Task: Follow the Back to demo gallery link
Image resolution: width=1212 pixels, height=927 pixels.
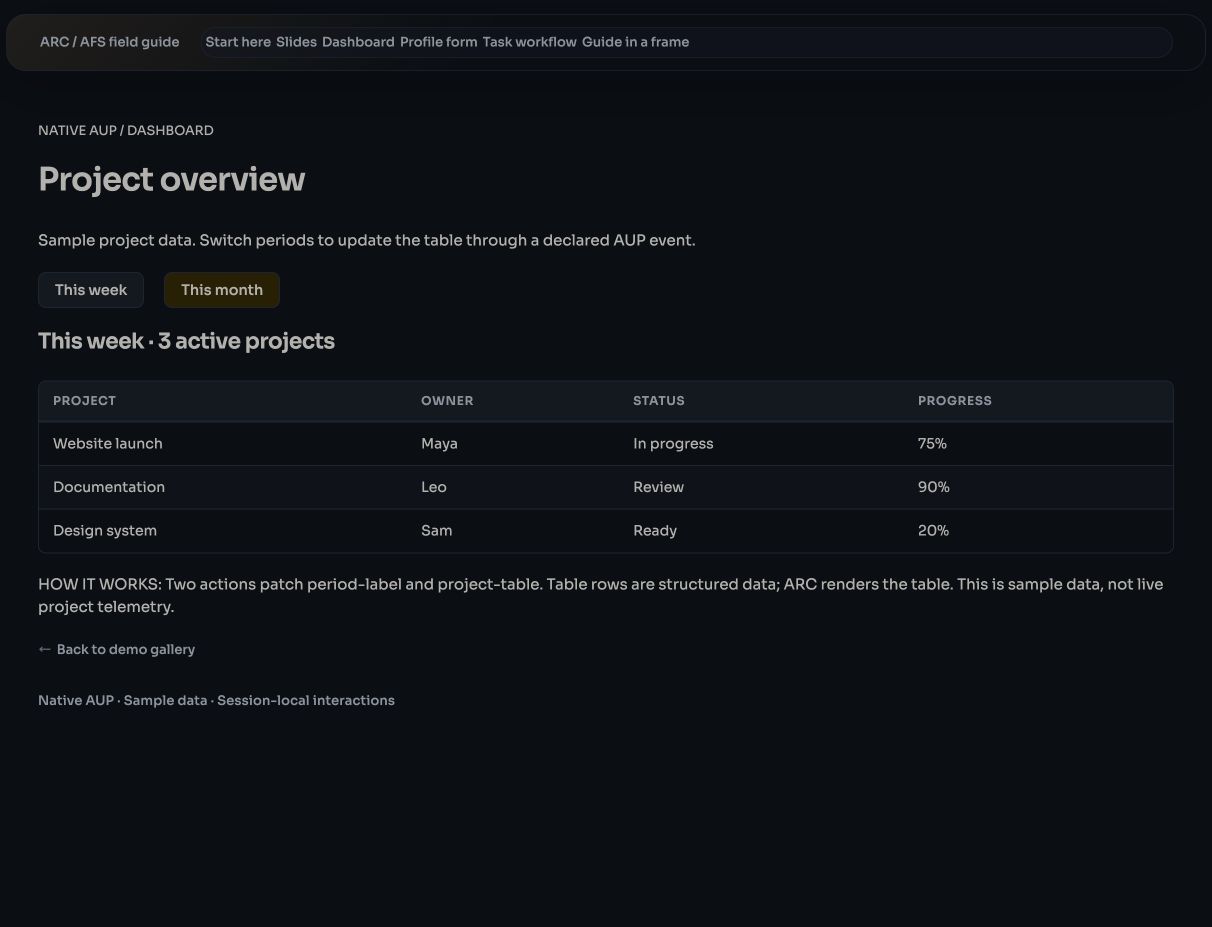Action: click(116, 649)
